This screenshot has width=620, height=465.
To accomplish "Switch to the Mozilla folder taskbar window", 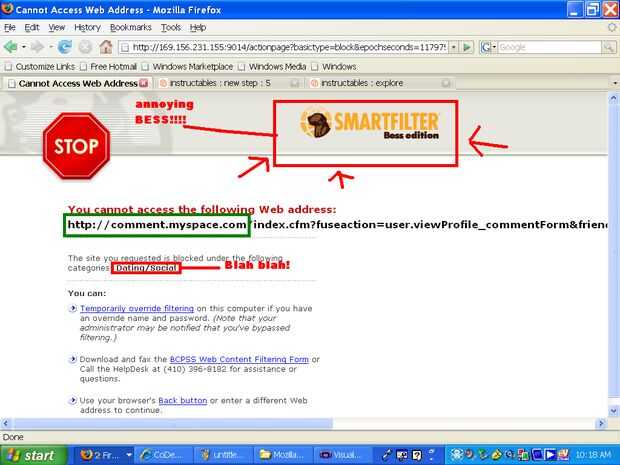I will pos(283,455).
